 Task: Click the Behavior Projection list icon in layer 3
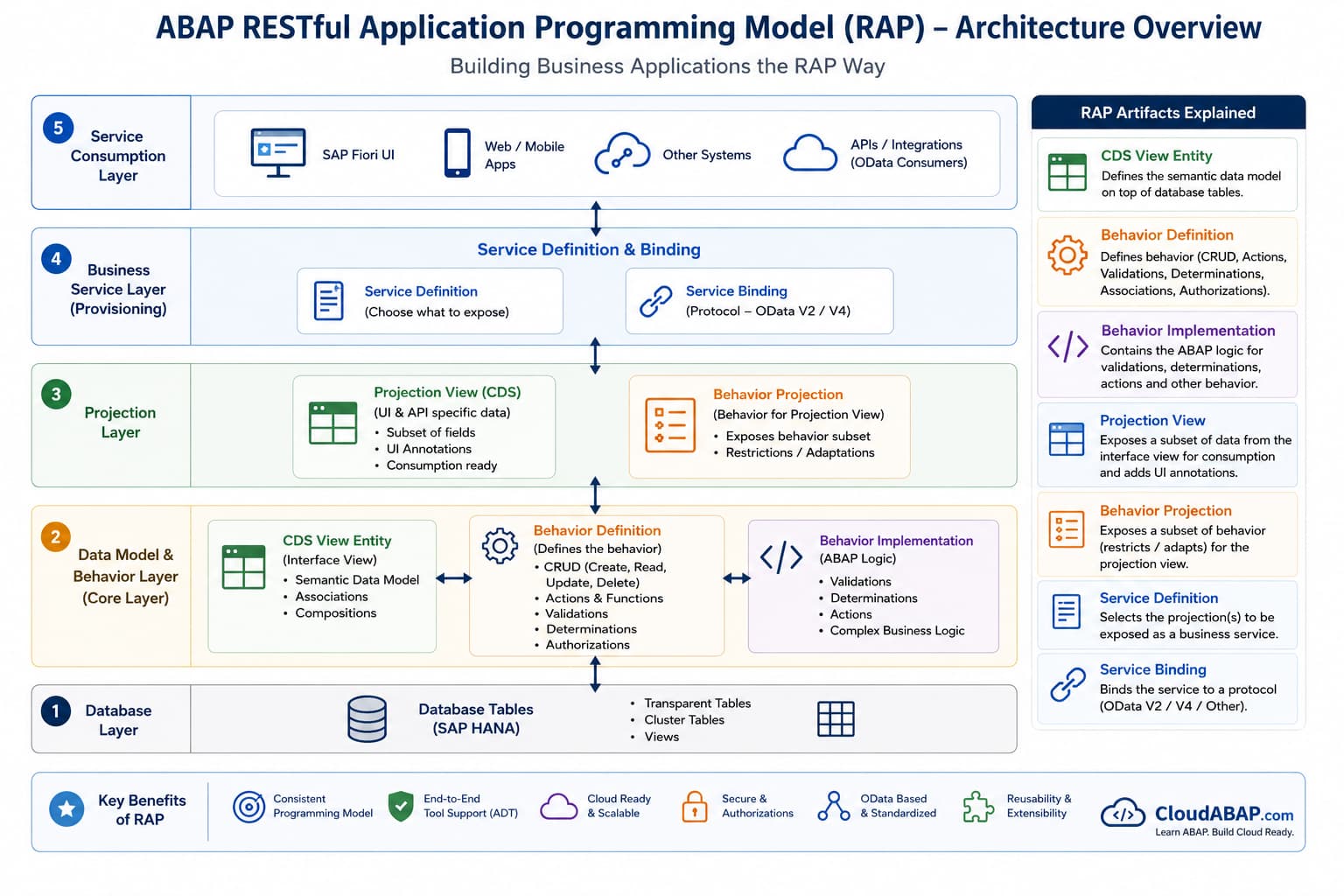pyautogui.click(x=670, y=425)
